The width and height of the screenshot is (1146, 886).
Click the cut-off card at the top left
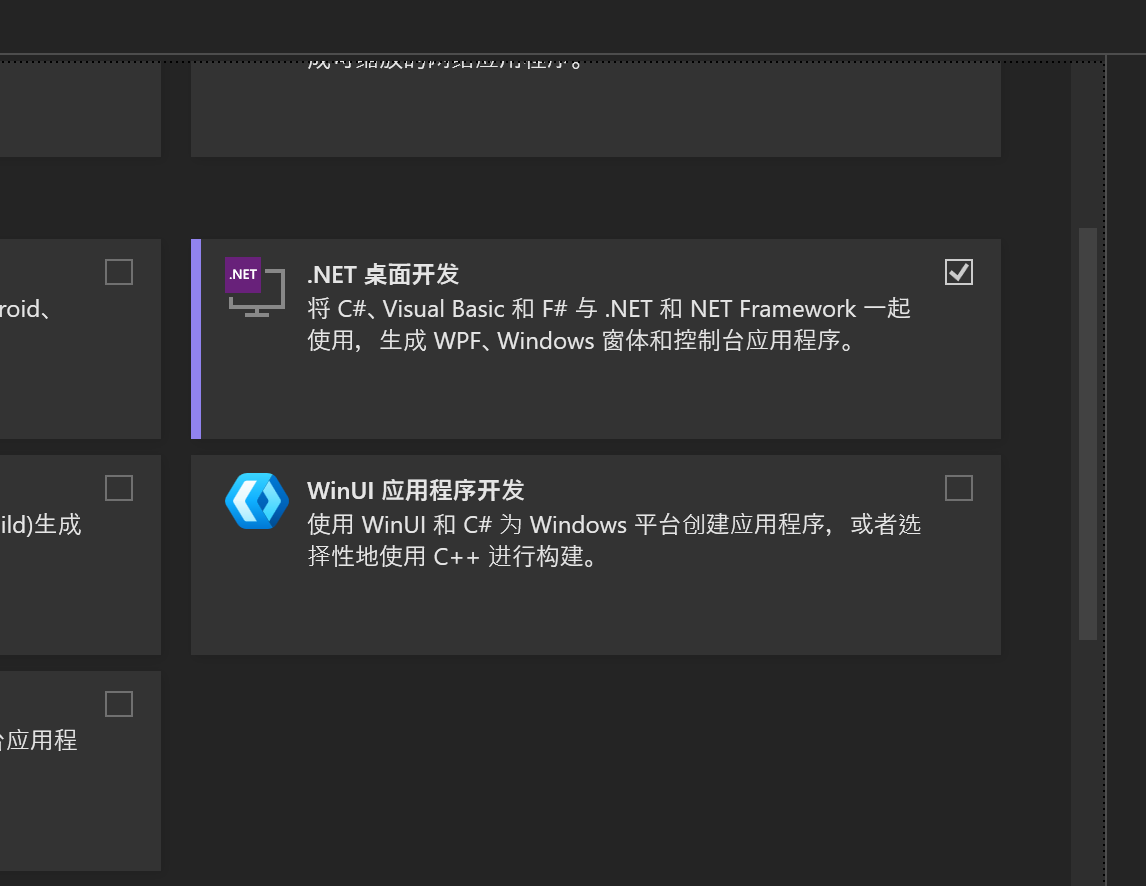tap(80, 110)
